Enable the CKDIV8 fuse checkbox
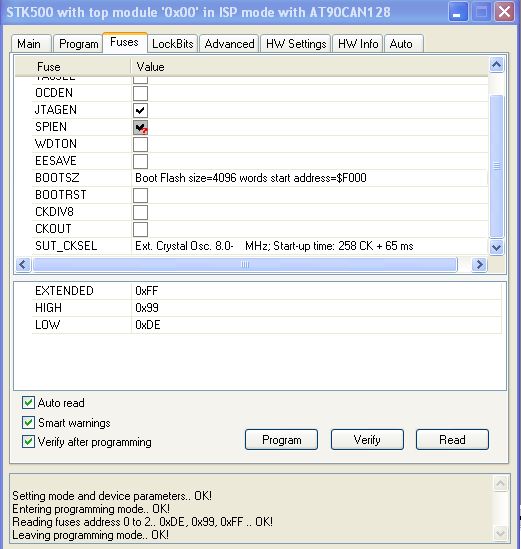 tap(140, 212)
